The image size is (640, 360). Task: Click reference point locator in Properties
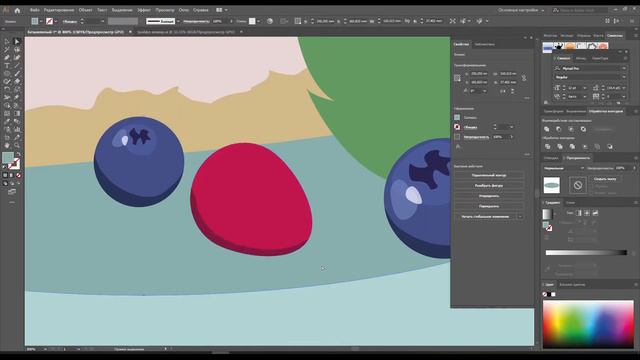click(457, 78)
